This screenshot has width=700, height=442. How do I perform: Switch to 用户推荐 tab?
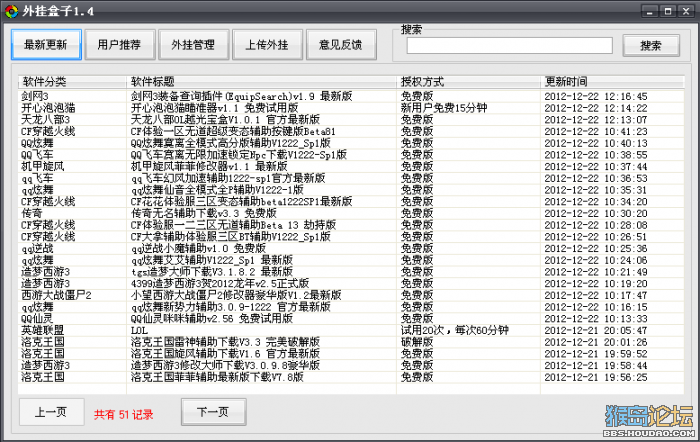120,45
